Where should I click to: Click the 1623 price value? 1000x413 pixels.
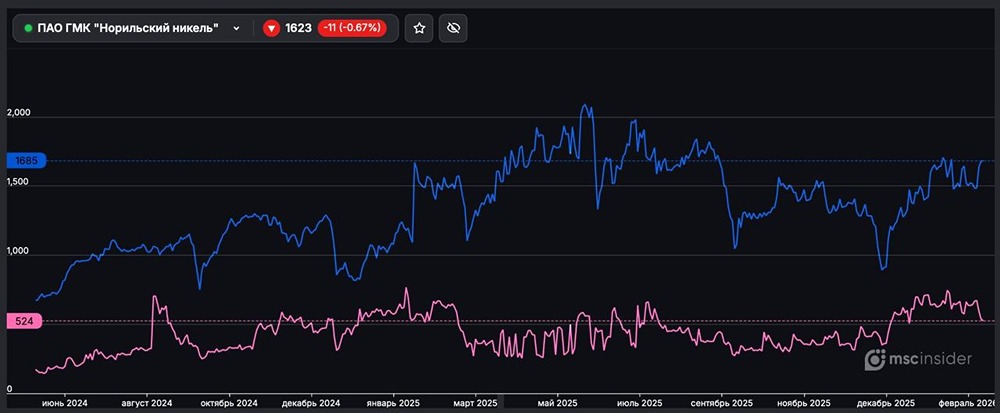click(x=298, y=28)
